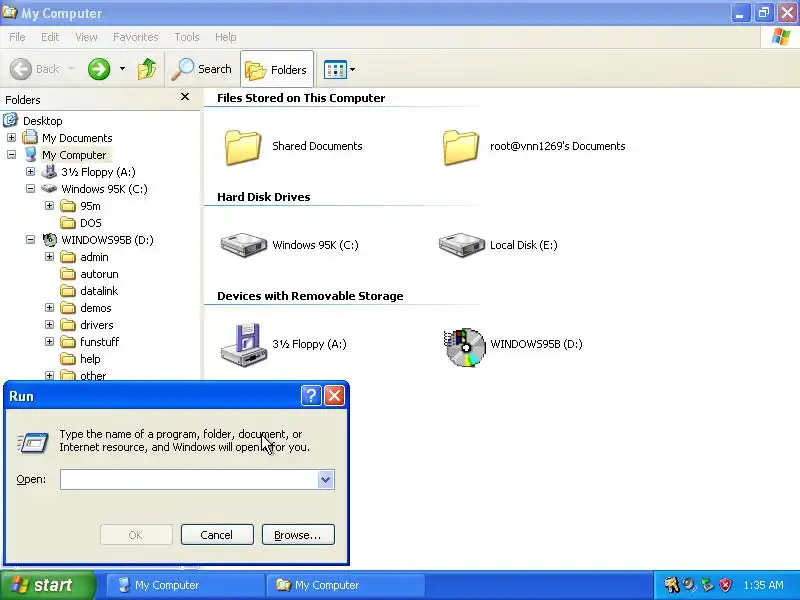Select the admin folder in tree

pyautogui.click(x=94, y=257)
